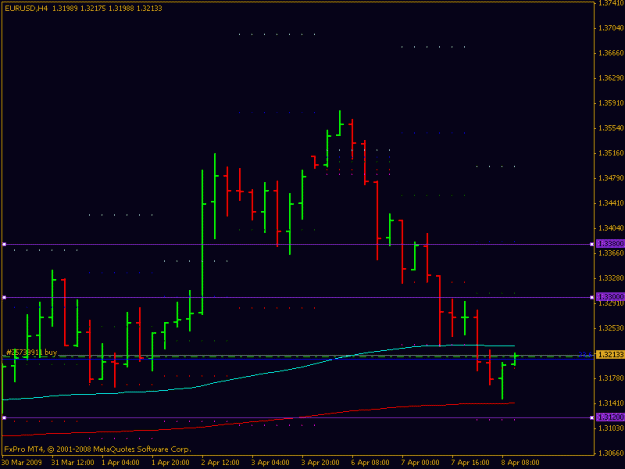The height and width of the screenshot is (469, 625).
Task: Click the 1.35160 price axis value
Action: coord(611,153)
